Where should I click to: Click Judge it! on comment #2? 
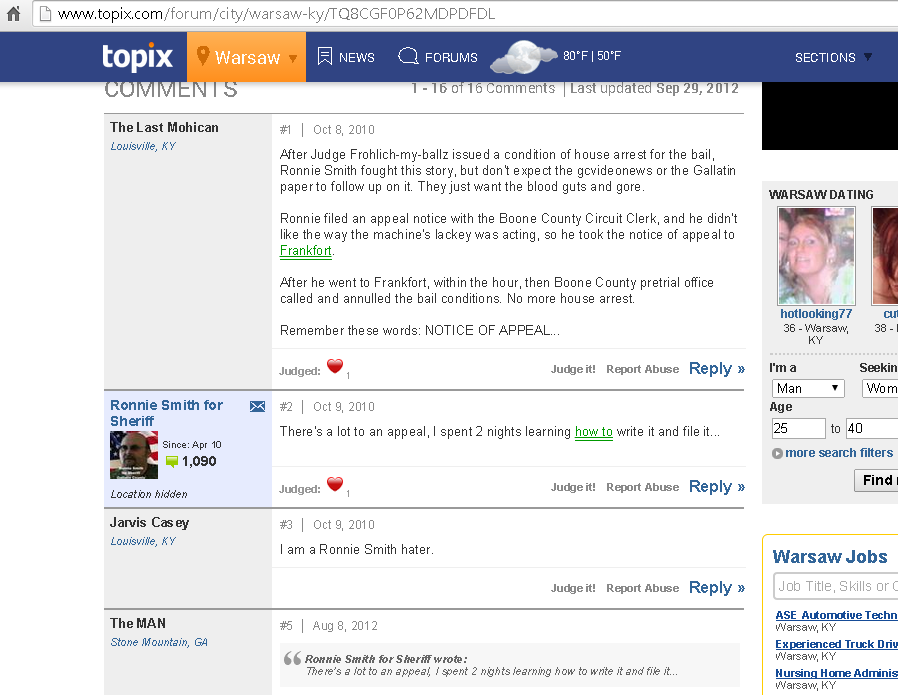[x=573, y=487]
